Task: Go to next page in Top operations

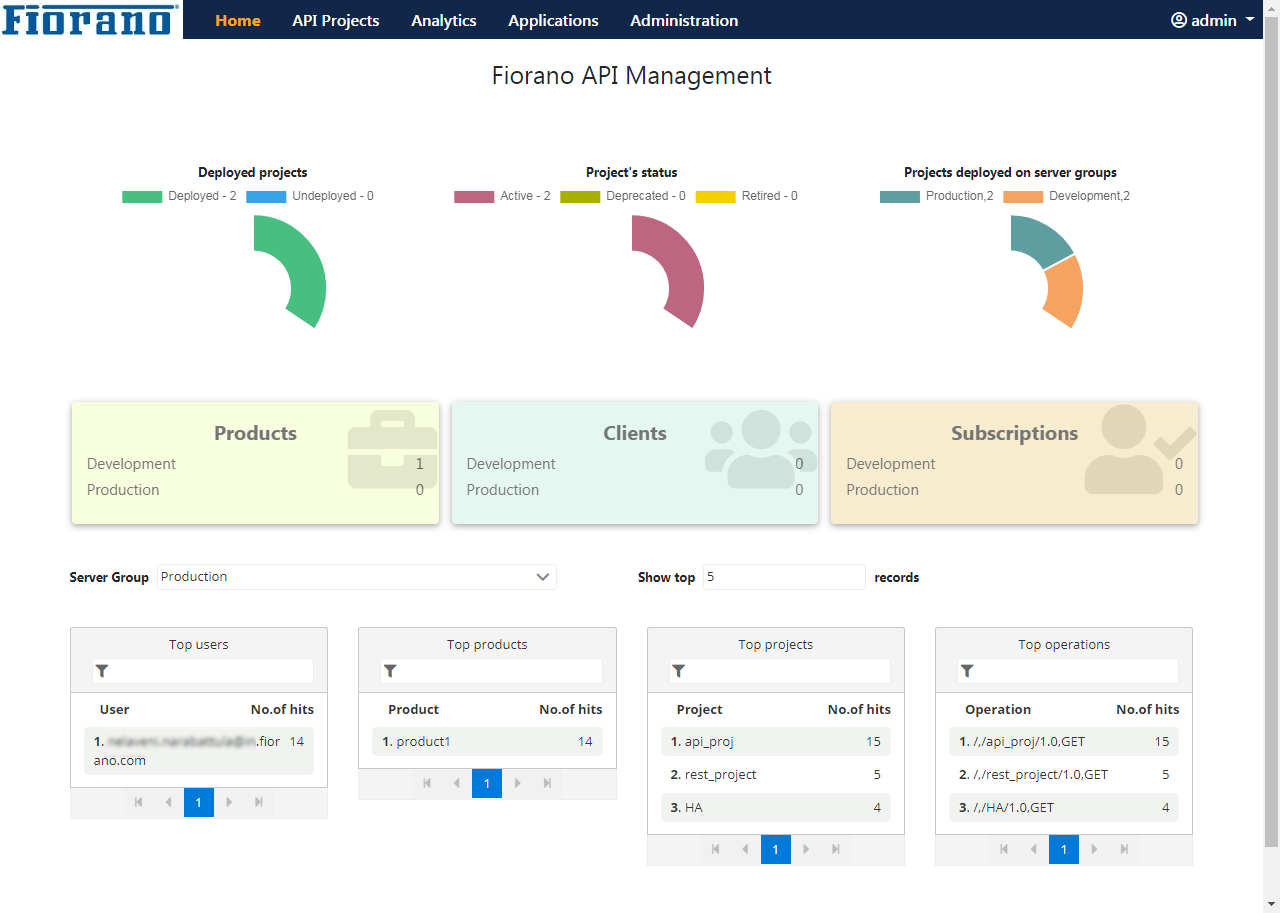Action: tap(1094, 849)
